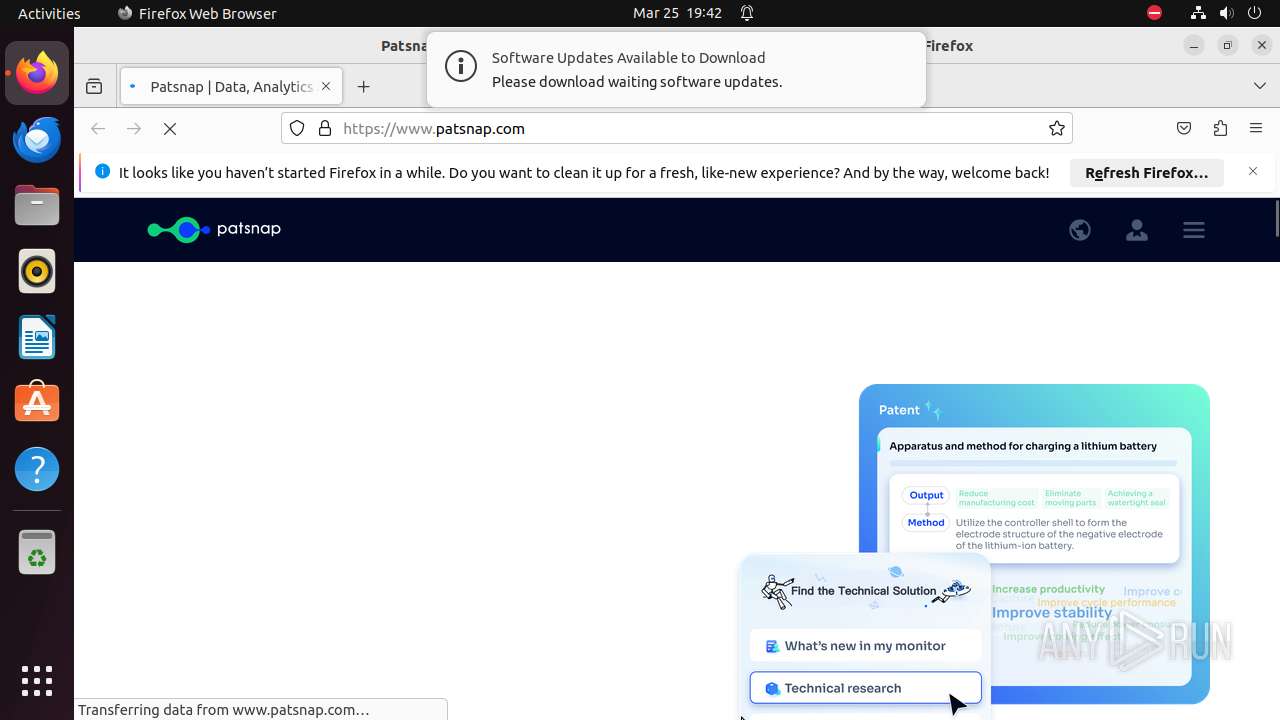Open the volume indicator

click(x=1227, y=13)
